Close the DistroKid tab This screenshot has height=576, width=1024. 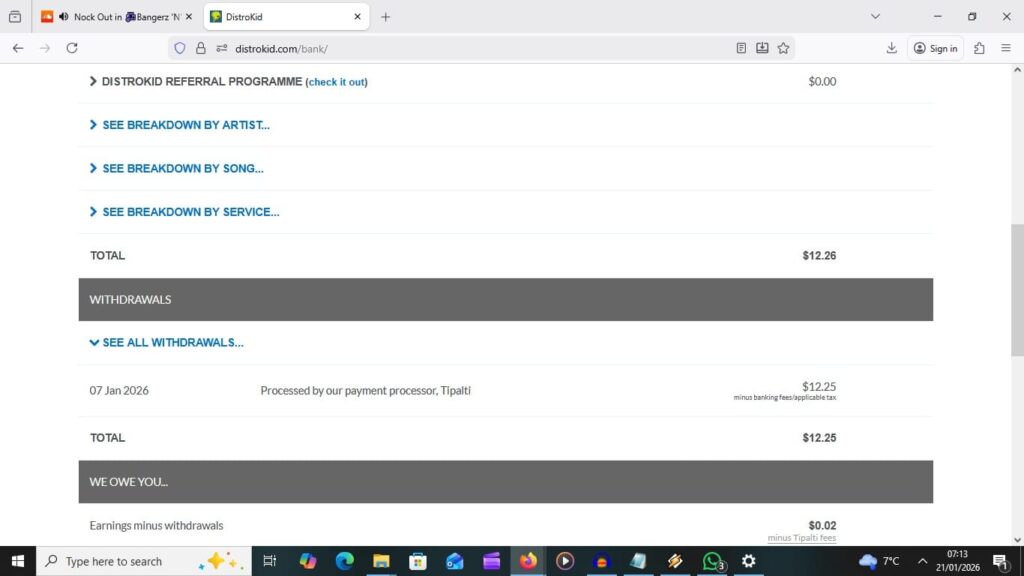[x=357, y=17]
